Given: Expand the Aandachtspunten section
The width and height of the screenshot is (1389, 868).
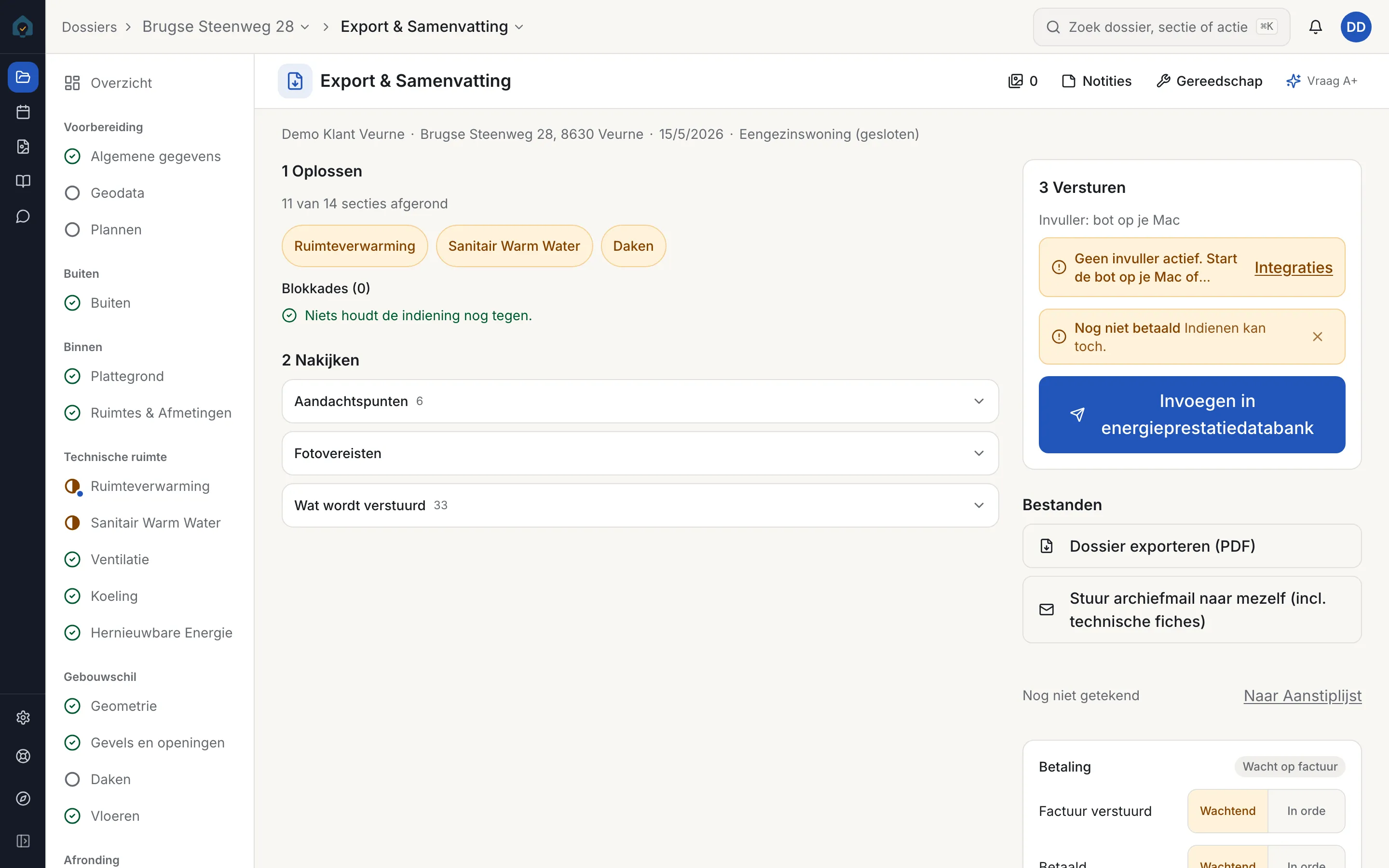Looking at the screenshot, I should coord(640,401).
